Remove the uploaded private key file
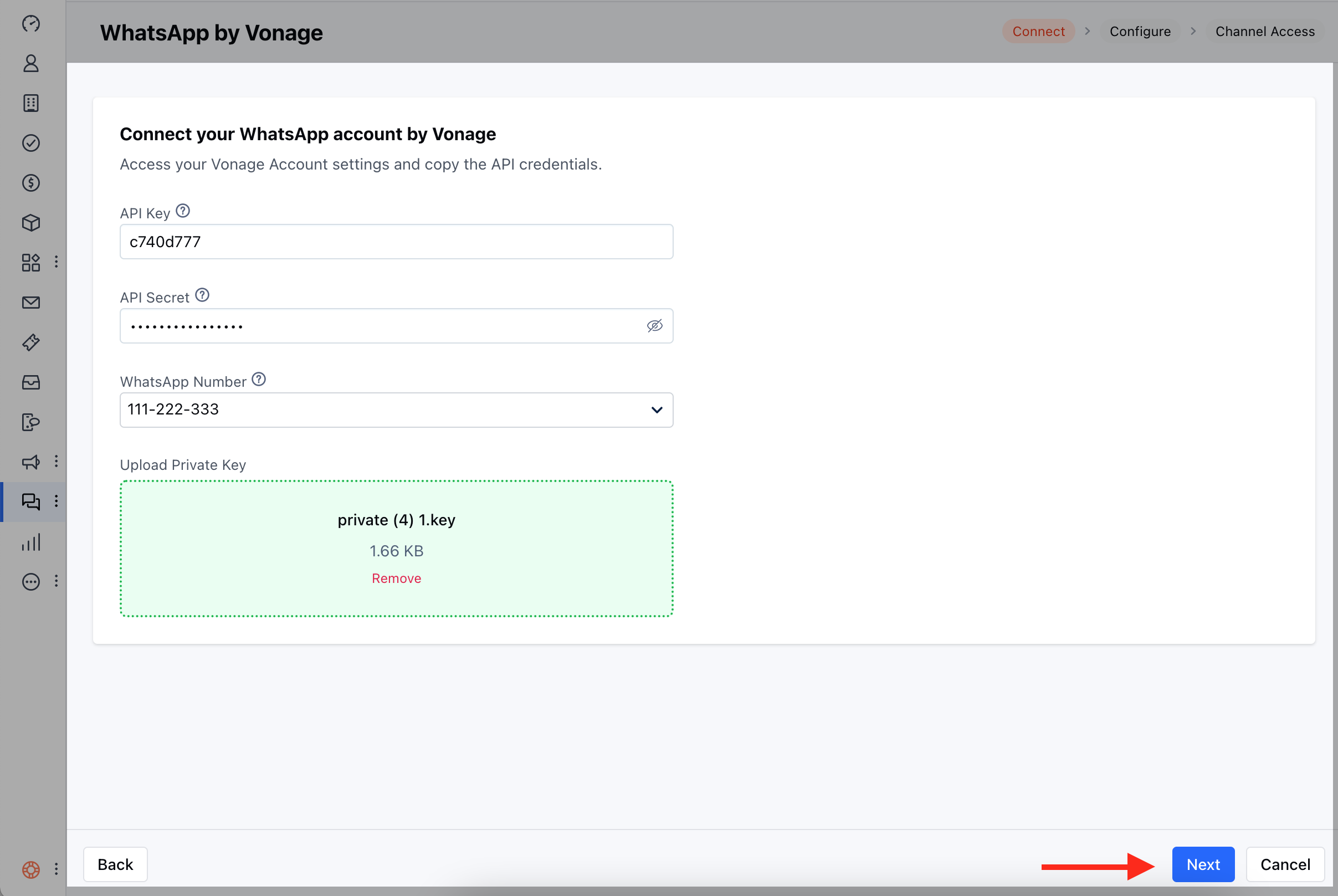 click(x=397, y=578)
